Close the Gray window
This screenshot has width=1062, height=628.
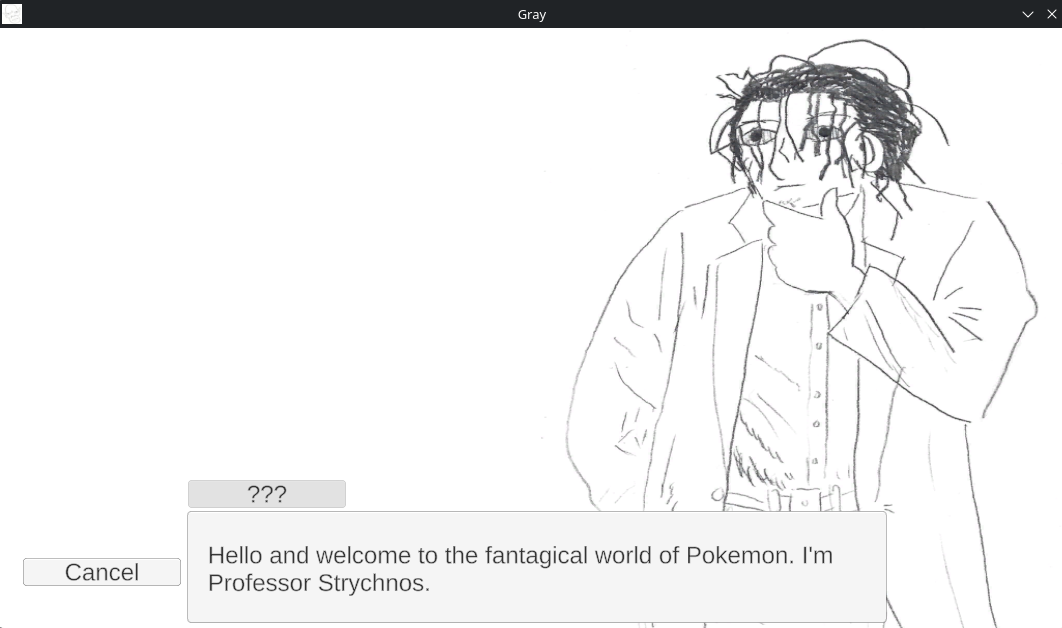point(1051,14)
